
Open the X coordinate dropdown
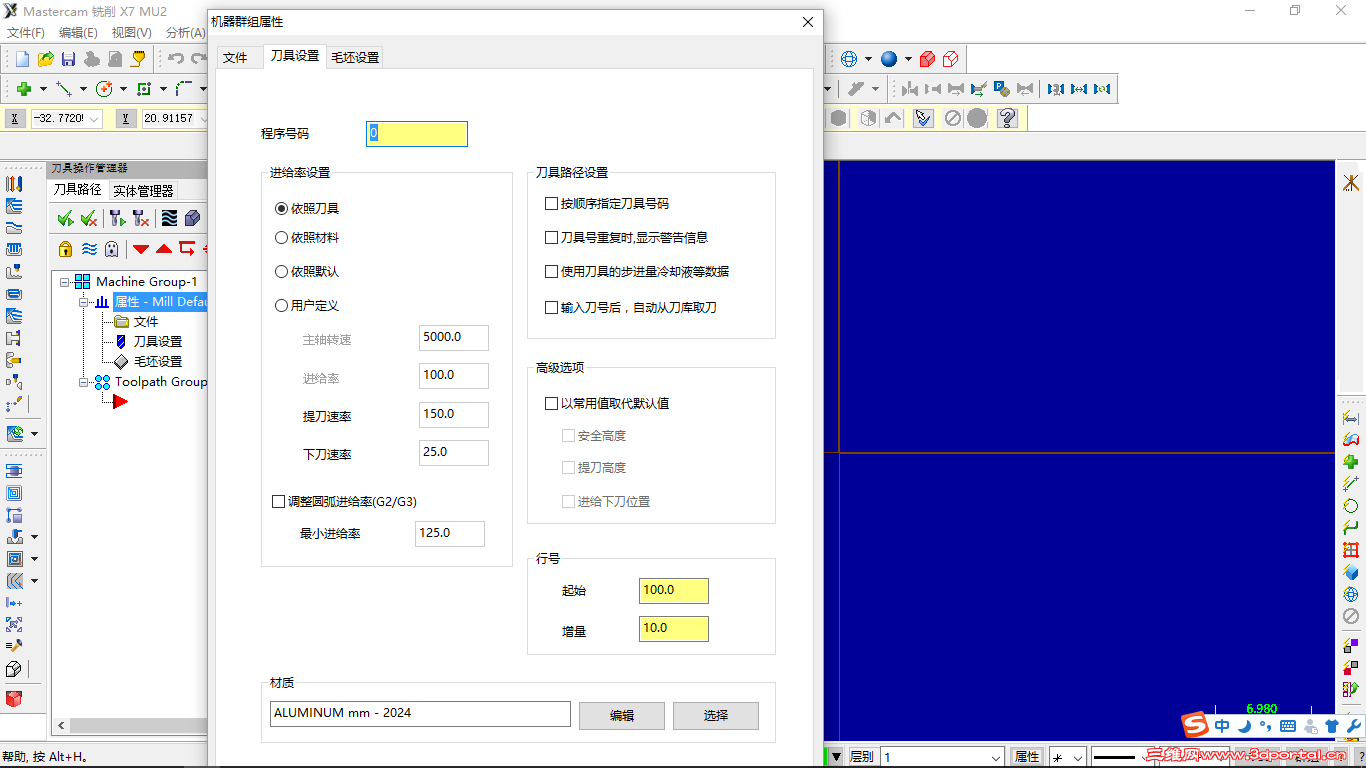[x=95, y=118]
